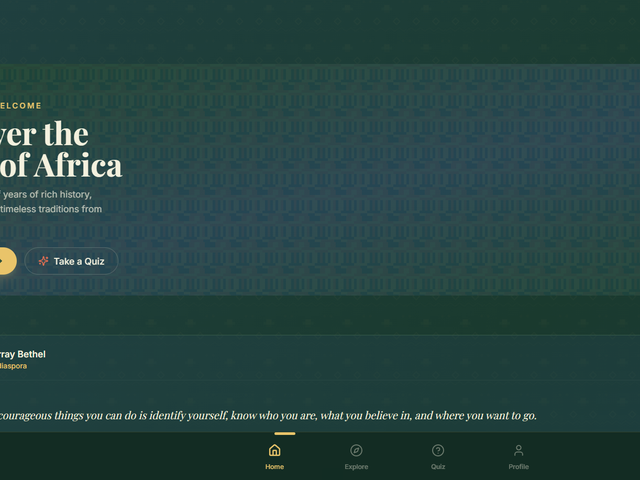Click the yellow active-tab indicator above Home
This screenshot has height=480, width=640.
284,433
